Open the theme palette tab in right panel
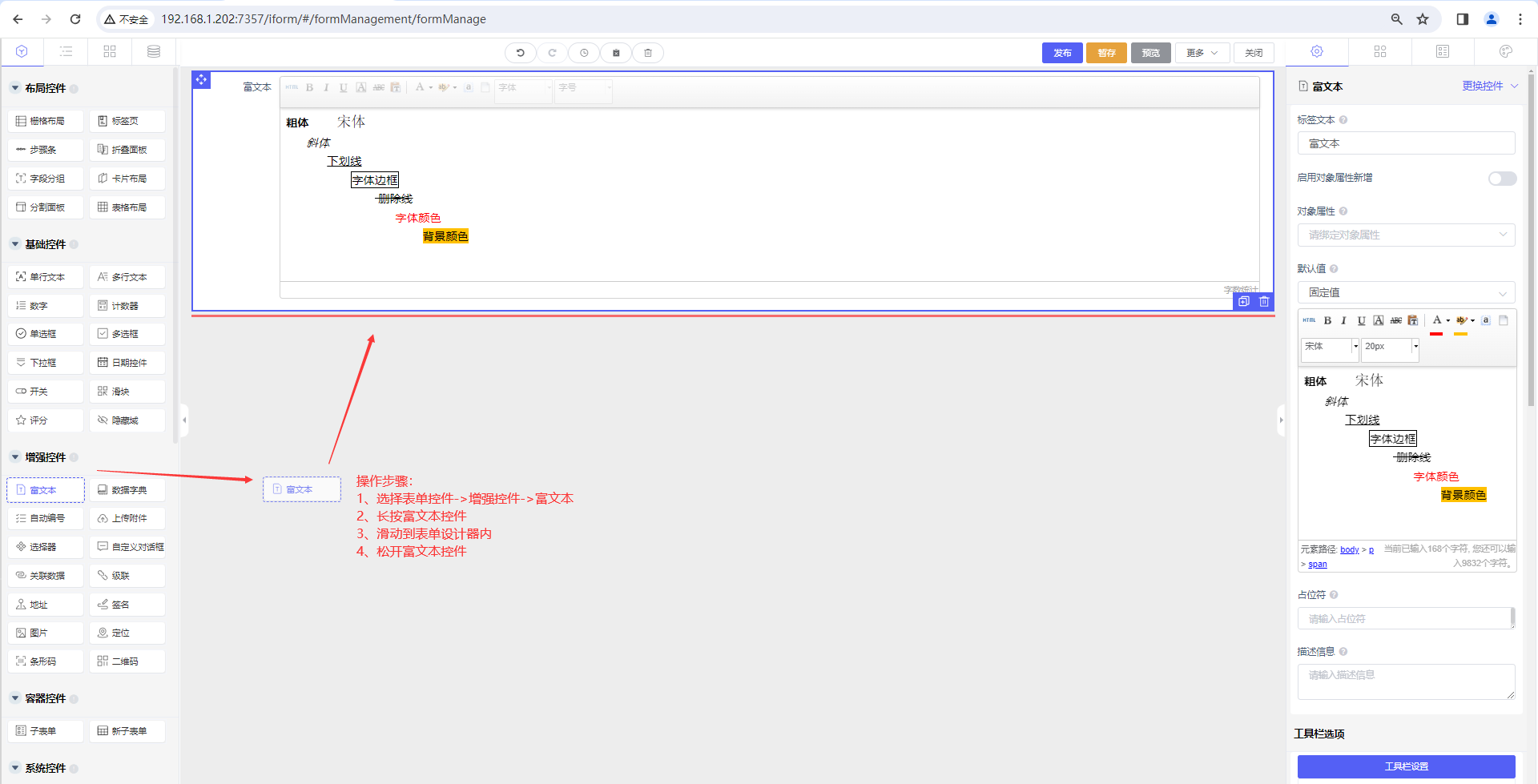Screen dimensions: 1538x784 click(x=1505, y=52)
